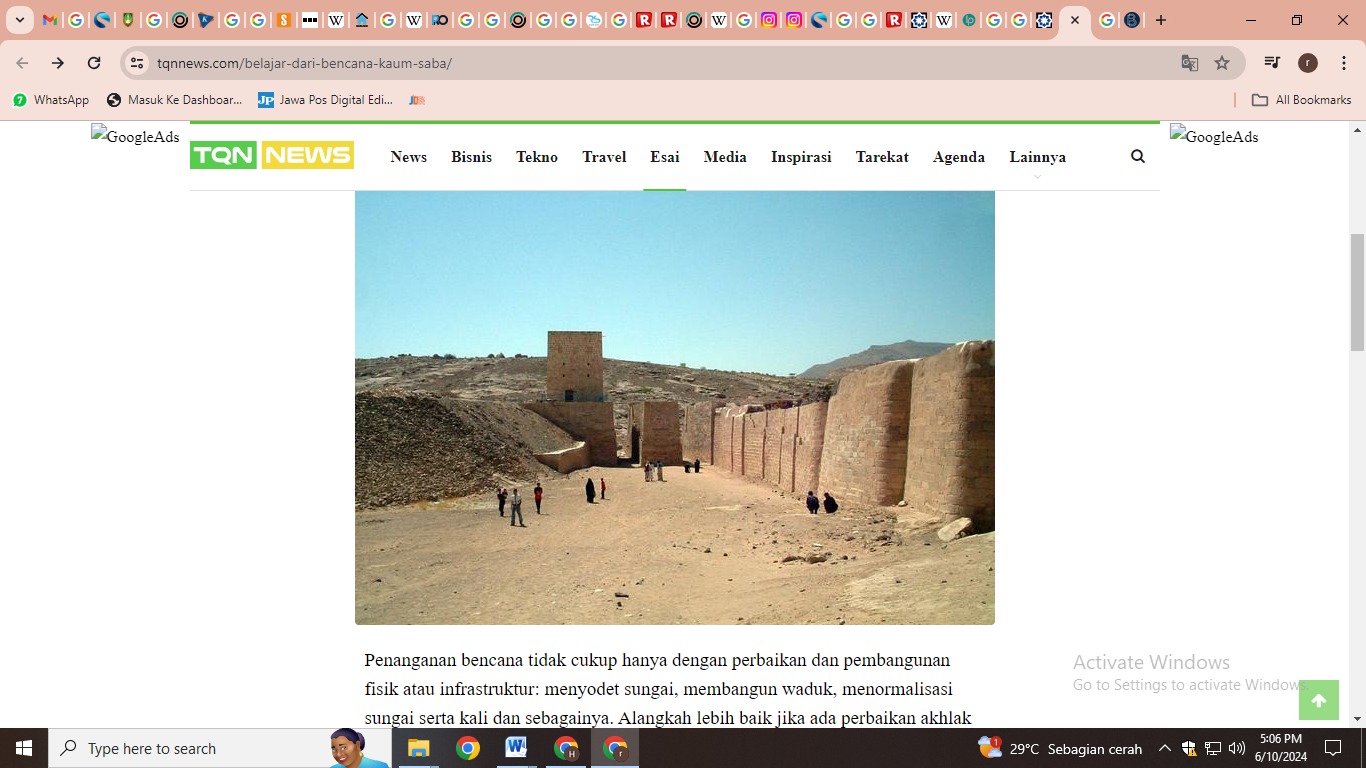Screen dimensions: 1366x768
Task: Open the Google Translate icon in address bar
Action: (x=1189, y=63)
